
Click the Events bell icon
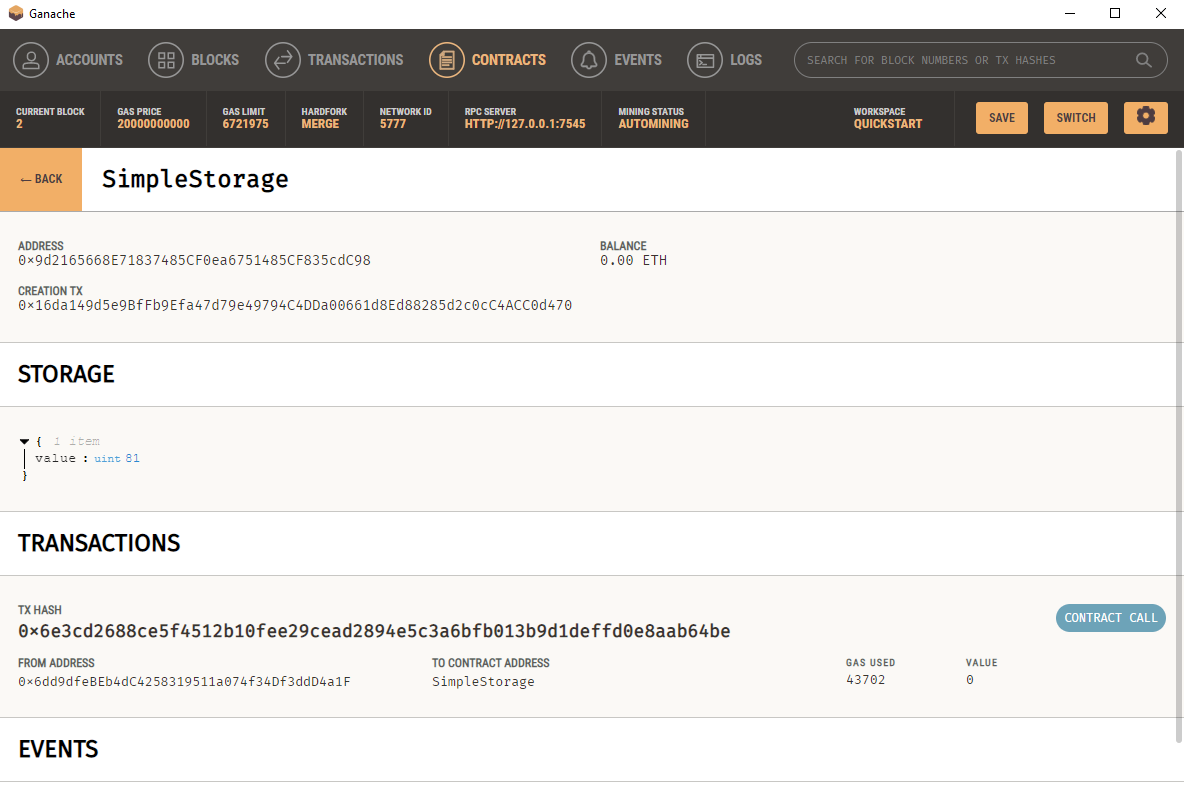click(x=589, y=60)
